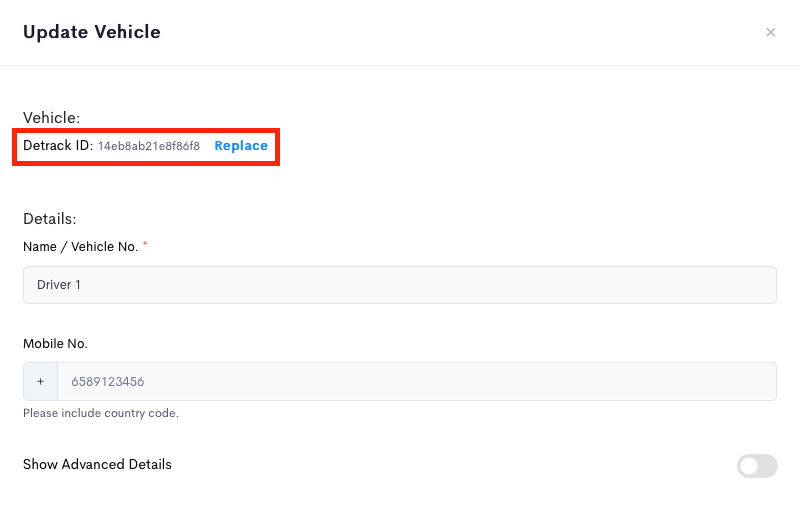Image resolution: width=800 pixels, height=513 pixels.
Task: Click into the Mobile No. number field
Action: [x=417, y=382]
